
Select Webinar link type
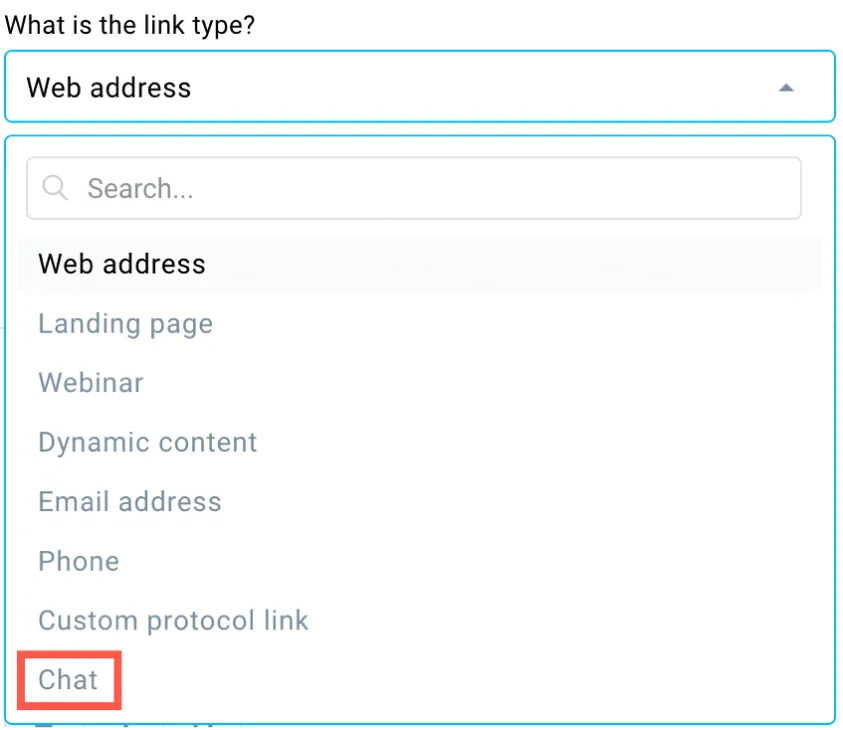[x=91, y=383]
